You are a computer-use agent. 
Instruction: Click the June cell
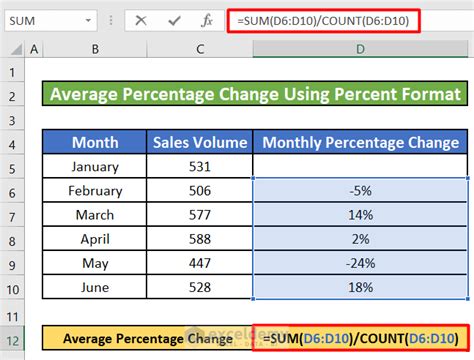(x=95, y=287)
